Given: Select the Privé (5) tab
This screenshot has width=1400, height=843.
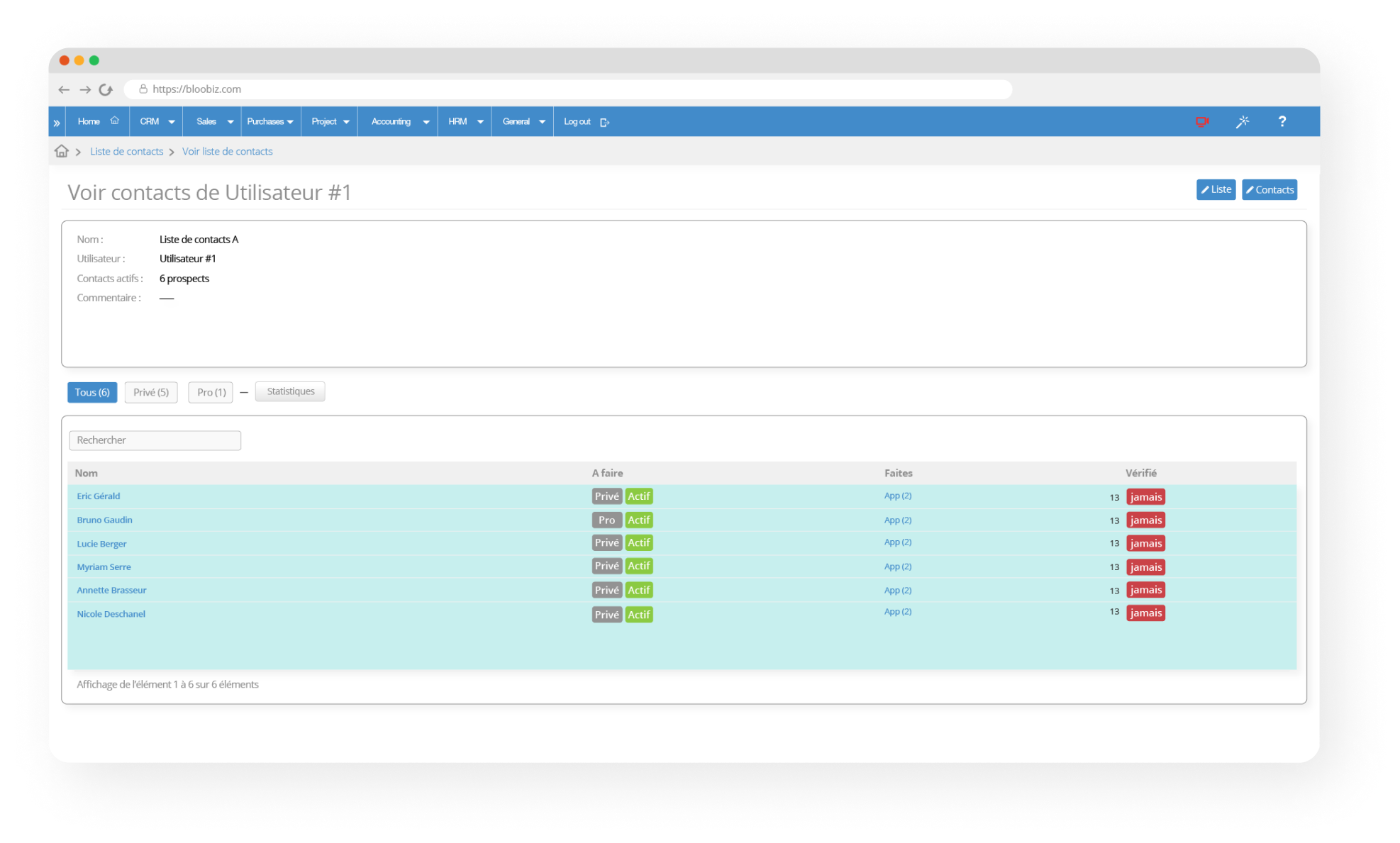Looking at the screenshot, I should [x=151, y=392].
